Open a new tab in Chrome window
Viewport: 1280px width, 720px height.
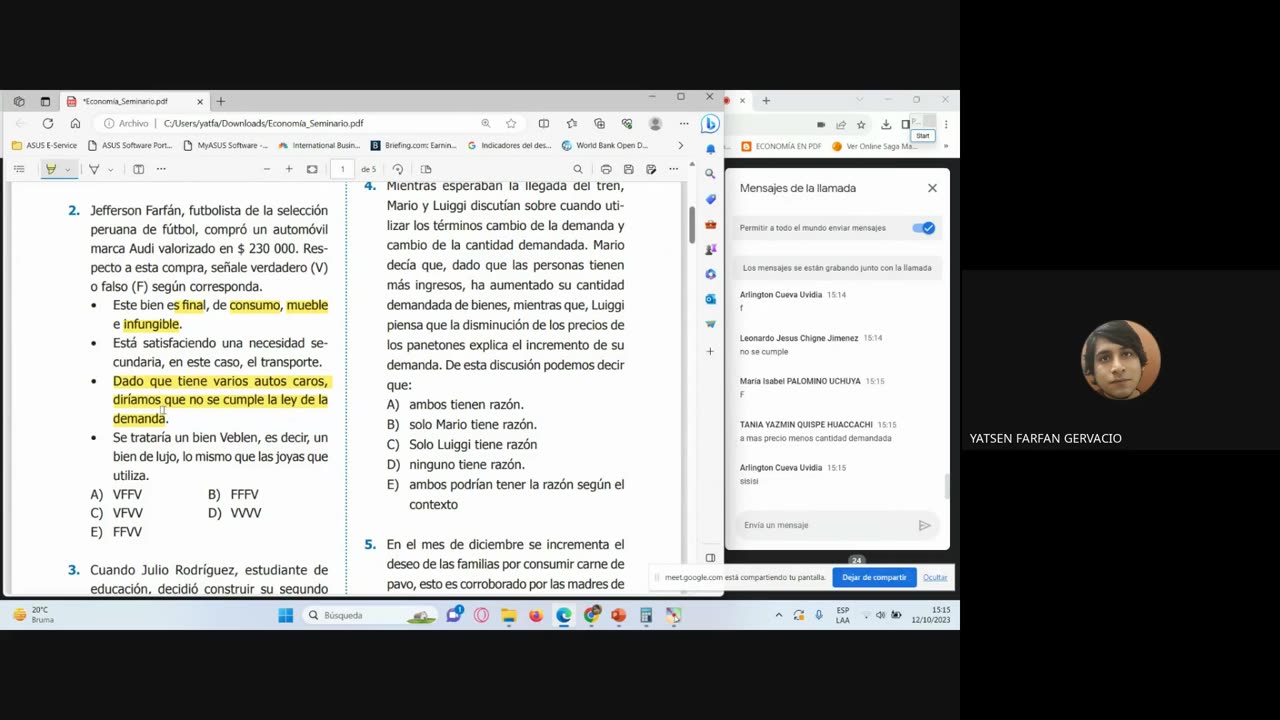tap(766, 100)
